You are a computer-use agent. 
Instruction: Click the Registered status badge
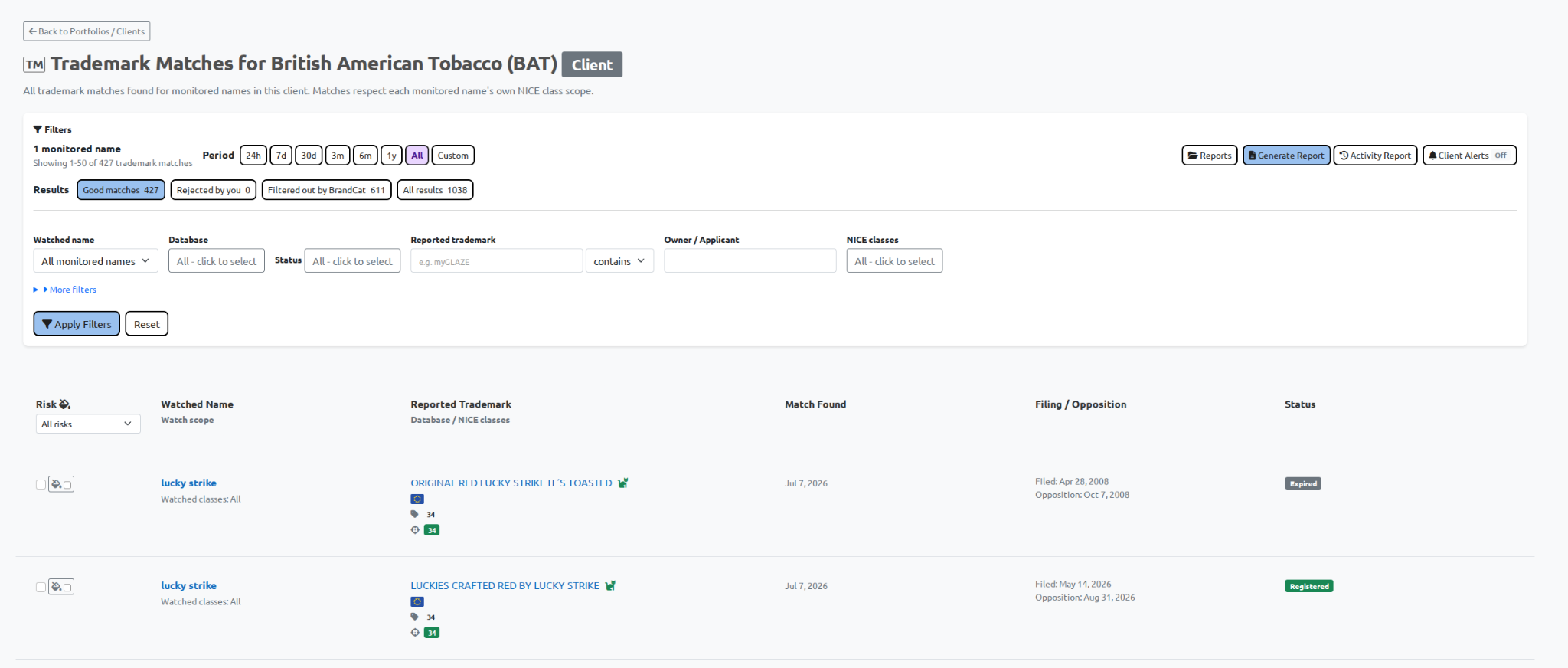1309,586
